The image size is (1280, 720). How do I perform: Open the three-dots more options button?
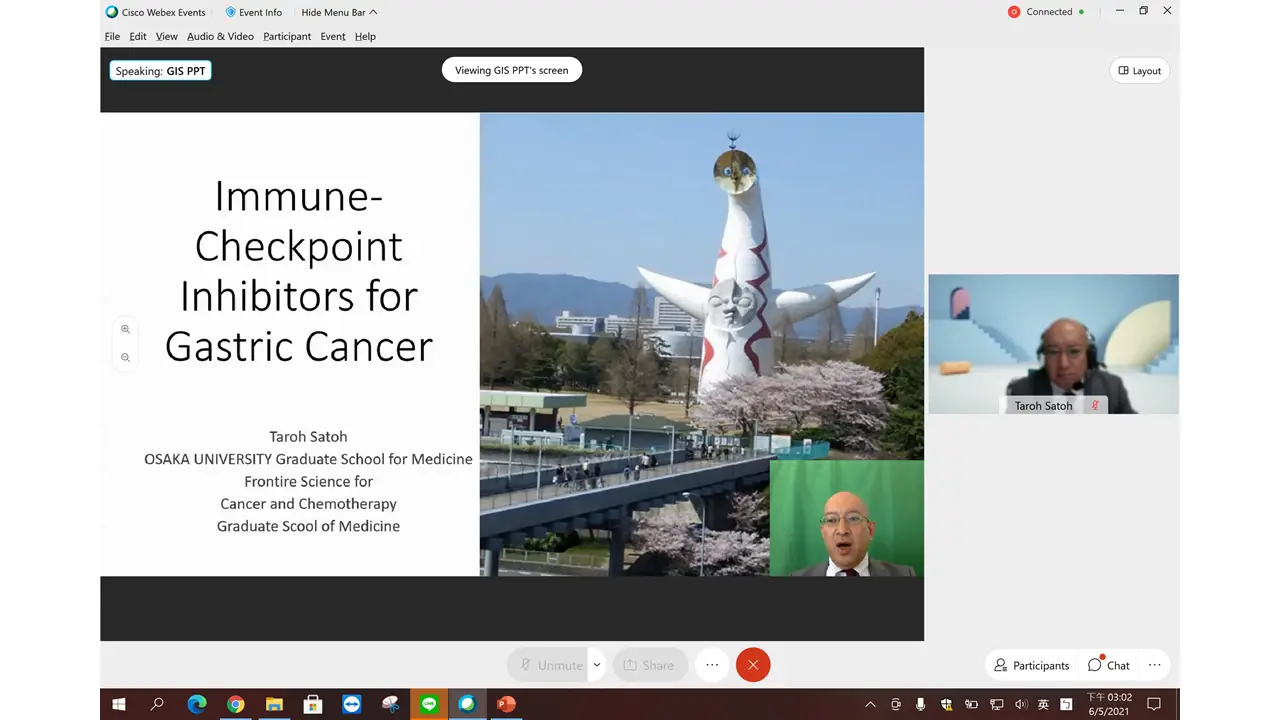click(712, 665)
